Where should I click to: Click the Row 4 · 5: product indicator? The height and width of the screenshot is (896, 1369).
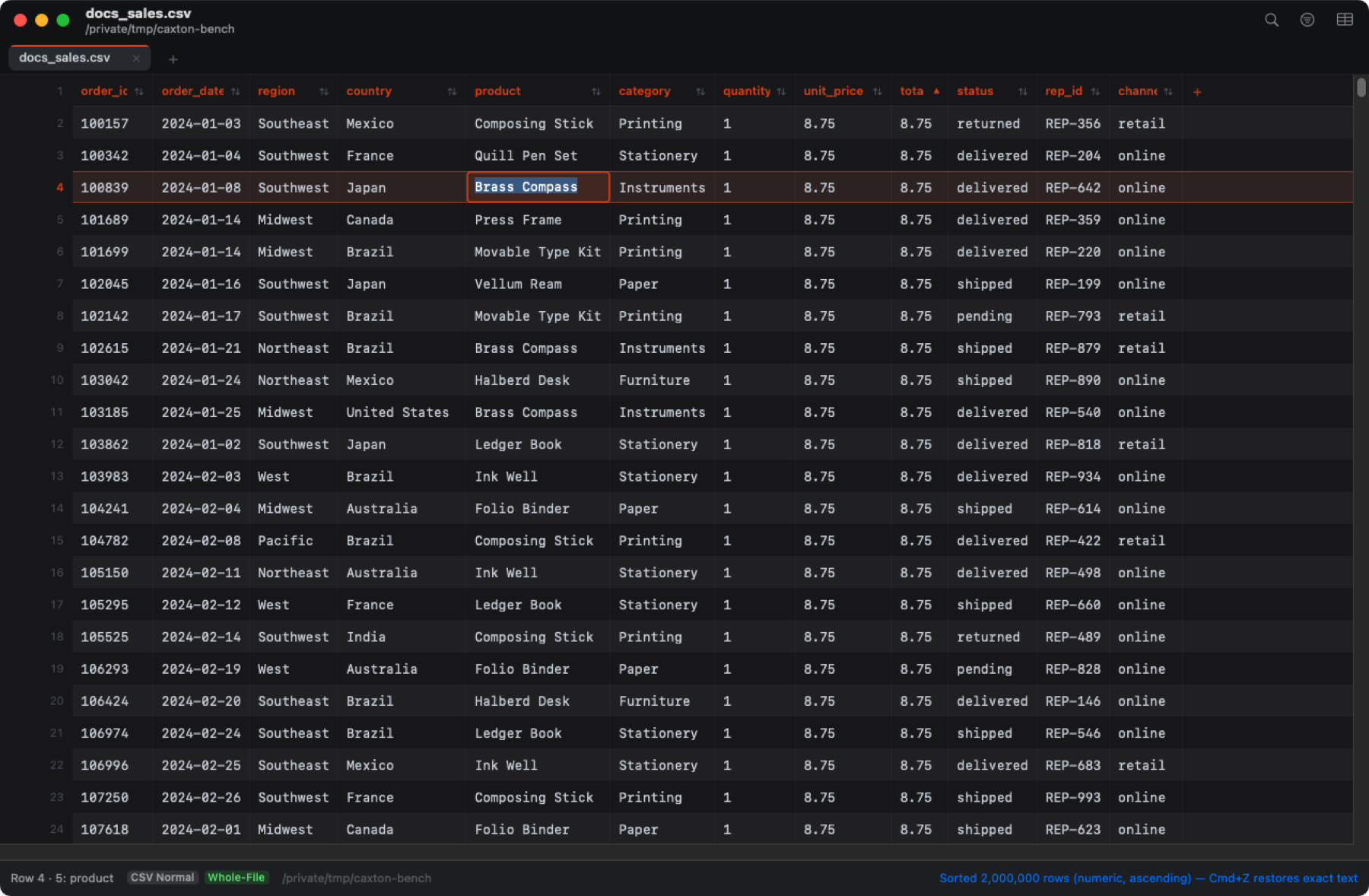coord(62,878)
